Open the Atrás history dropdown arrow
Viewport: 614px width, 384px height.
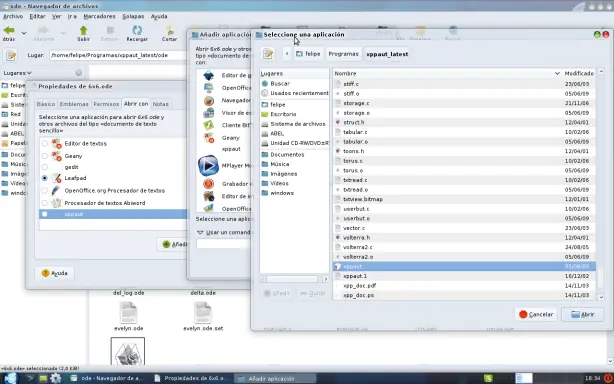pyautogui.click(x=24, y=33)
